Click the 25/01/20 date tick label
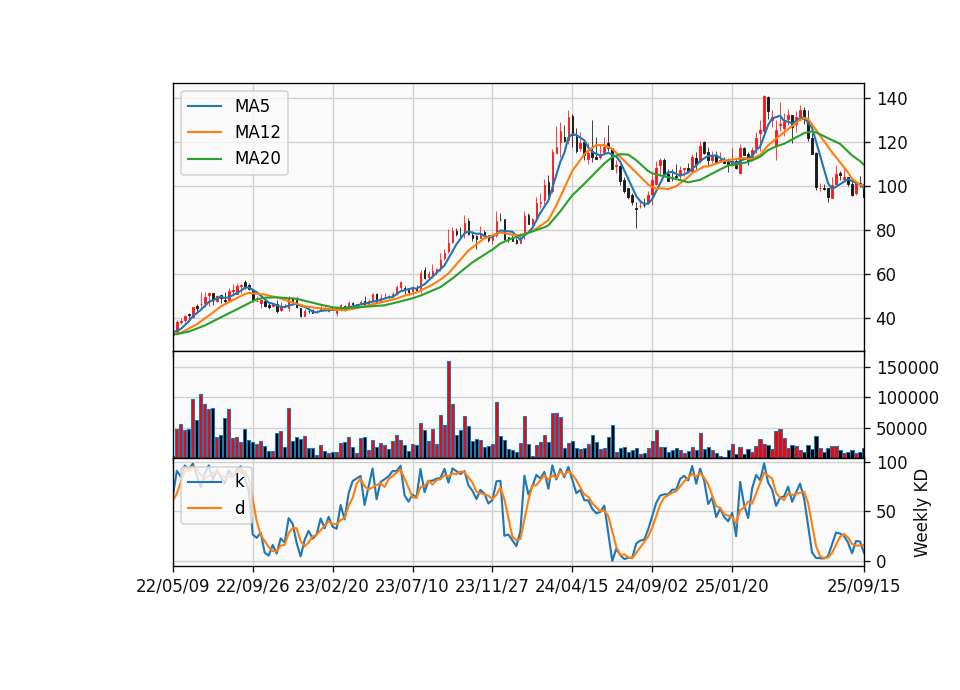Screen dimensions: 960x690 pyautogui.click(x=732, y=586)
